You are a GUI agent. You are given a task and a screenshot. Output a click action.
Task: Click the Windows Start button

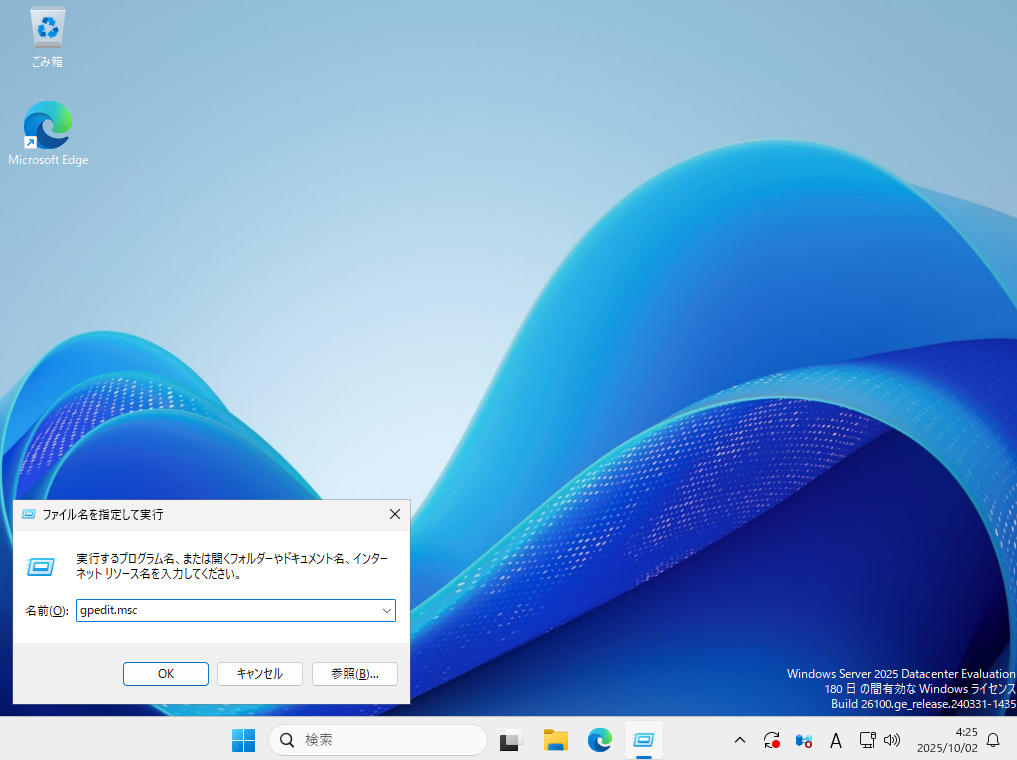pyautogui.click(x=243, y=740)
